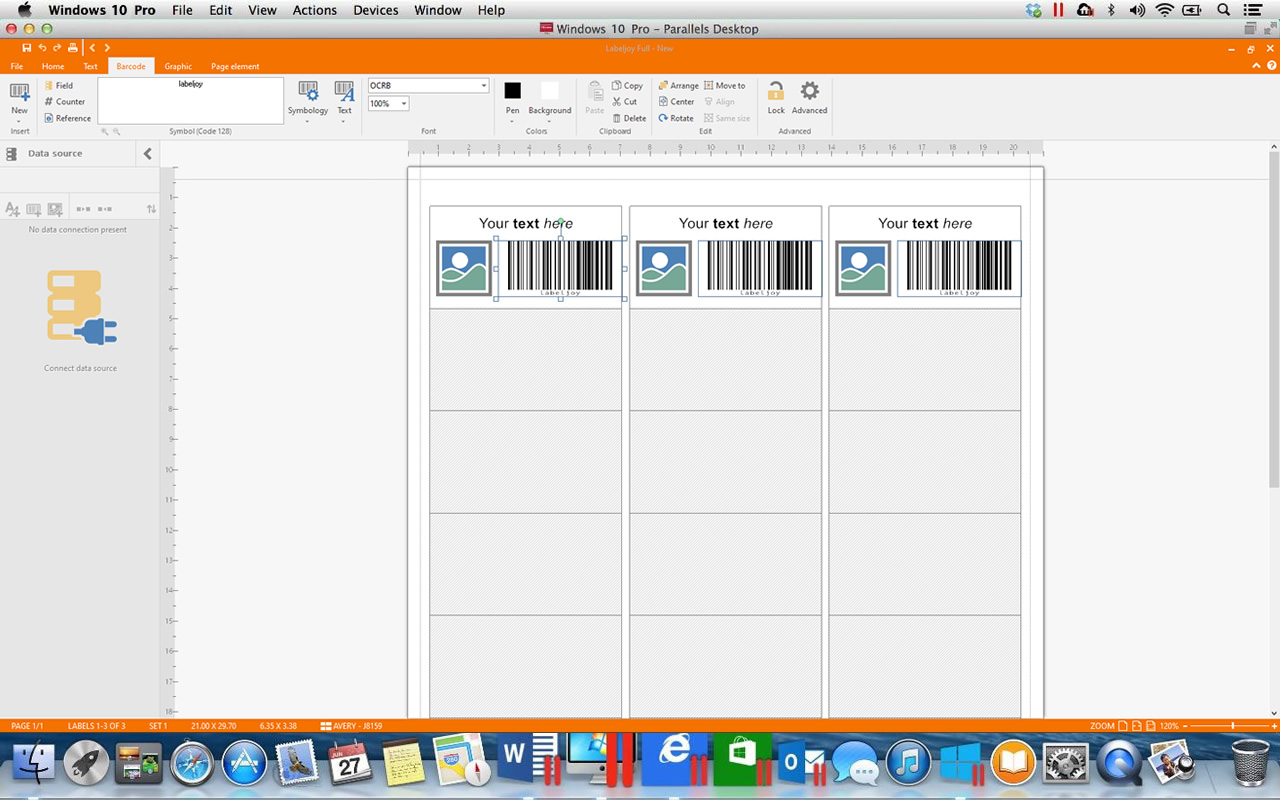
Task: Expand the Background color dropdown arrow
Action: [549, 122]
